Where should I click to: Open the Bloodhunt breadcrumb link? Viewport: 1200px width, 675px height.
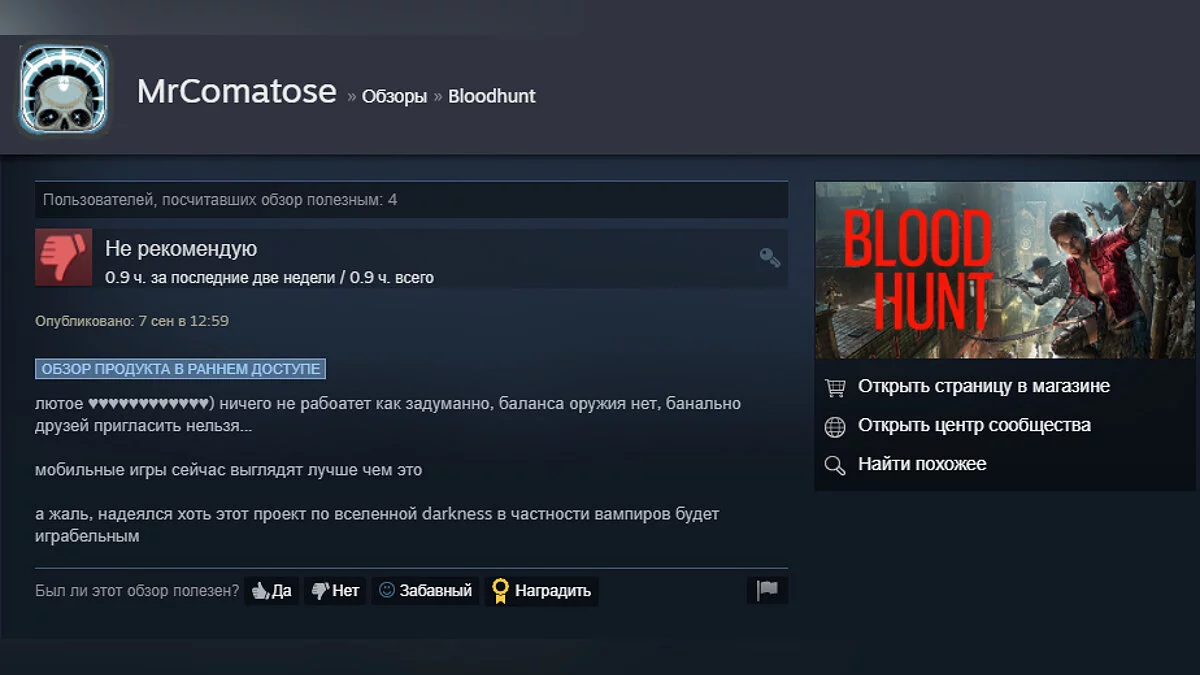point(492,96)
